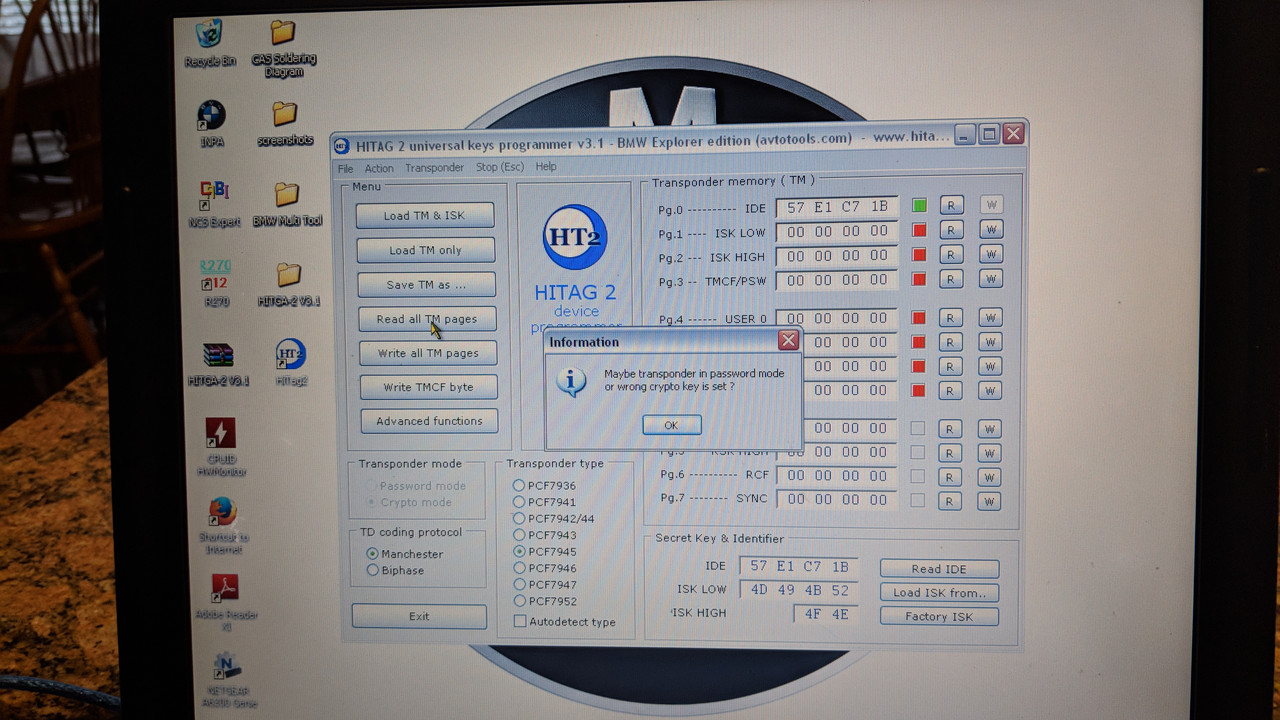This screenshot has width=1280, height=720.
Task: Open the Transponder menu
Action: click(x=434, y=168)
